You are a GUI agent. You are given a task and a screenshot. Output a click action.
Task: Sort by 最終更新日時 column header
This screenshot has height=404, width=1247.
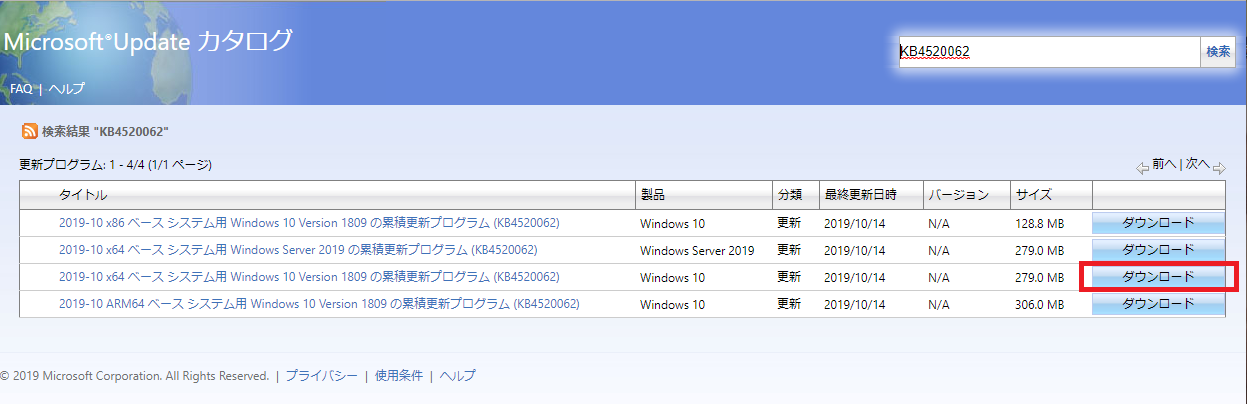tap(860, 195)
